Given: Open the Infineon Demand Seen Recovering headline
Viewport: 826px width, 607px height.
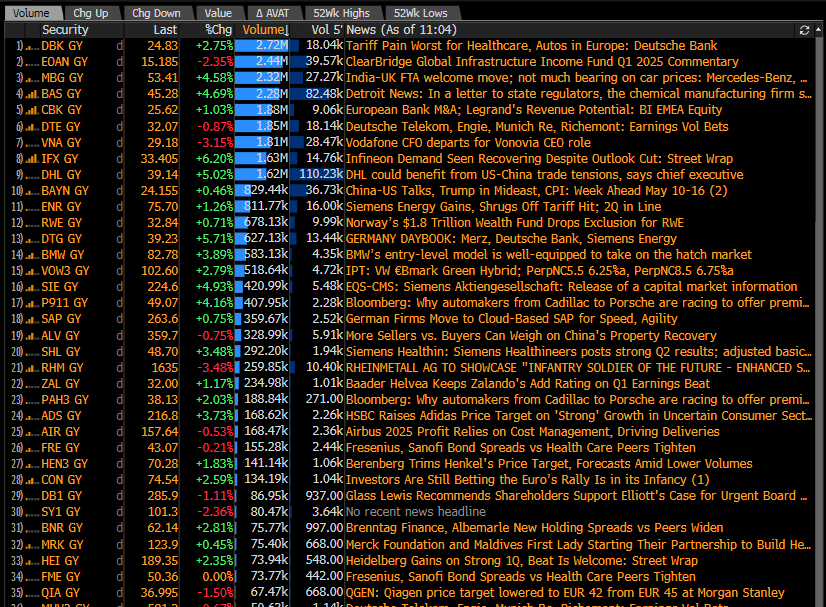Looking at the screenshot, I should coord(539,159).
